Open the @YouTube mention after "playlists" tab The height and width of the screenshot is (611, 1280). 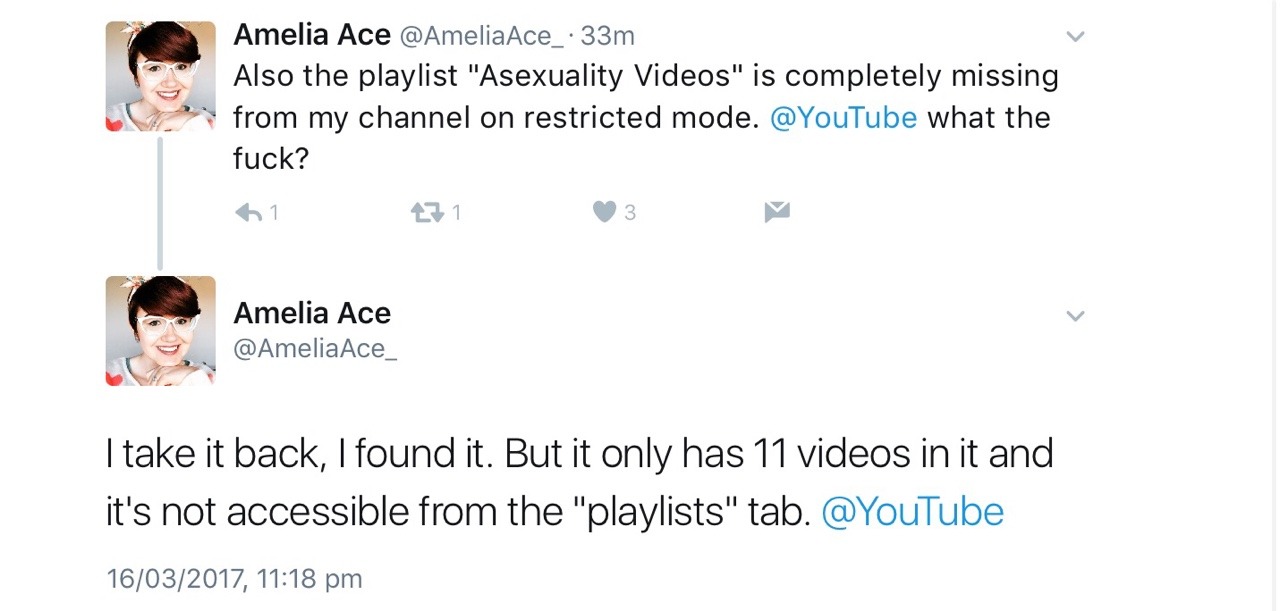coord(912,512)
